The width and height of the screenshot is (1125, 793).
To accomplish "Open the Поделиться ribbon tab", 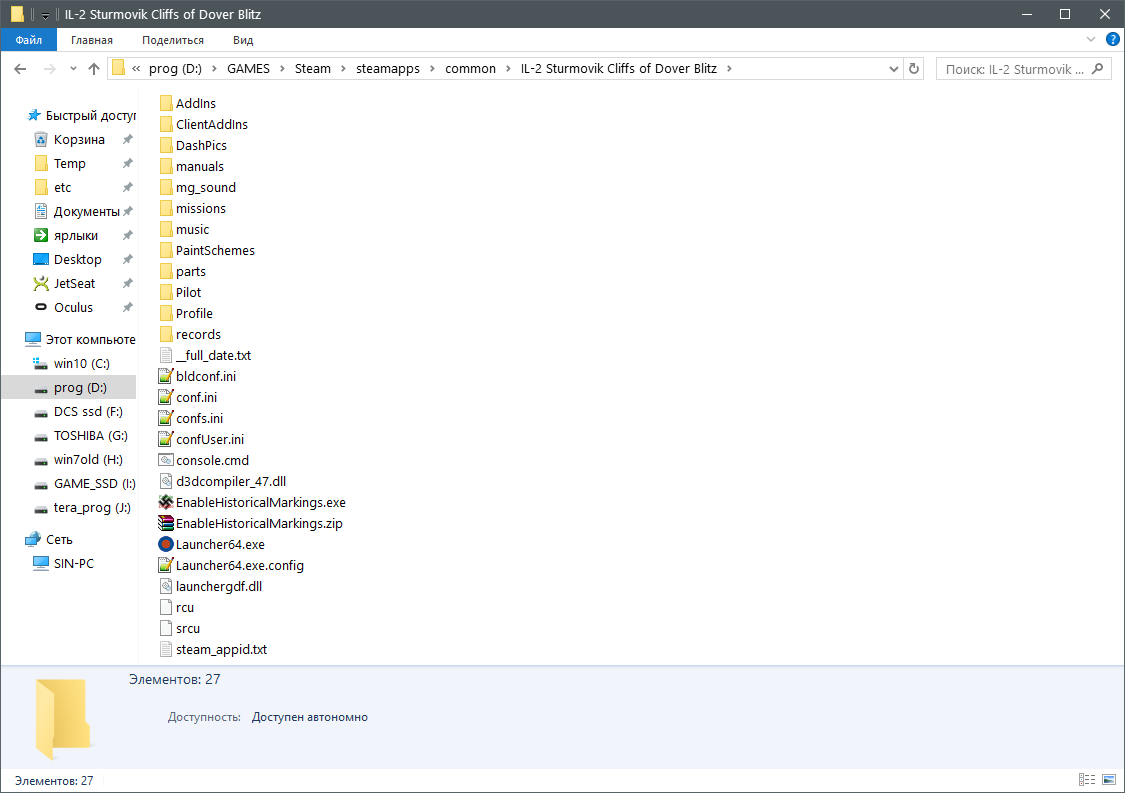I will [173, 40].
